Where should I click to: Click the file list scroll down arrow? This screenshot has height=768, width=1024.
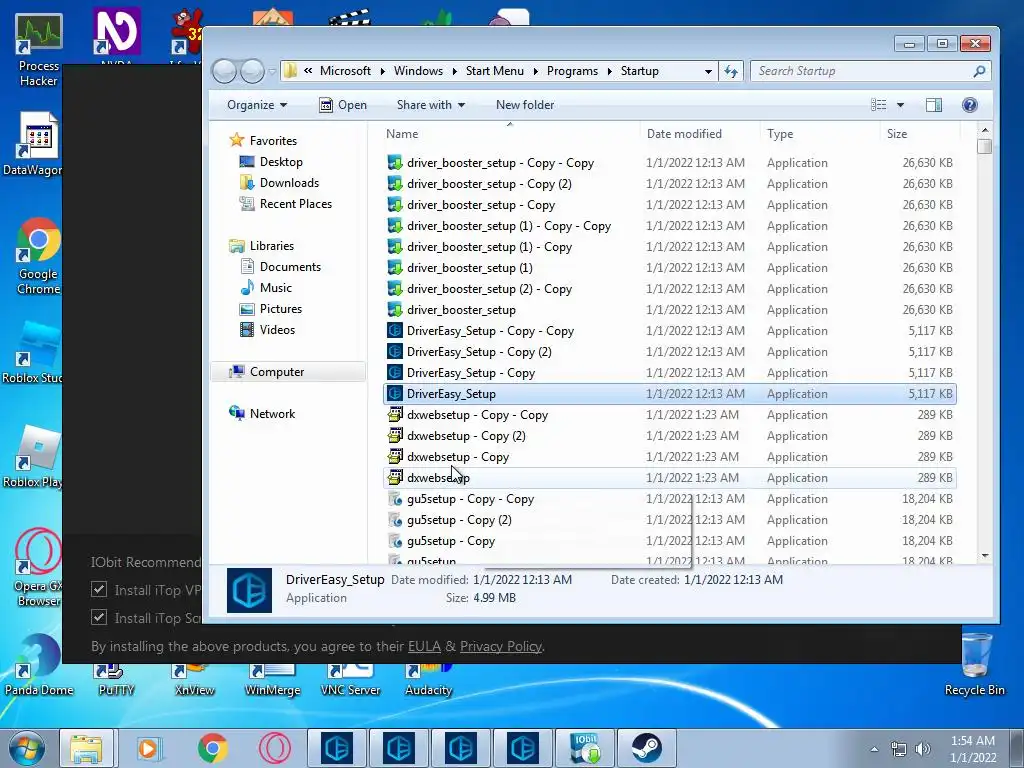tap(985, 556)
